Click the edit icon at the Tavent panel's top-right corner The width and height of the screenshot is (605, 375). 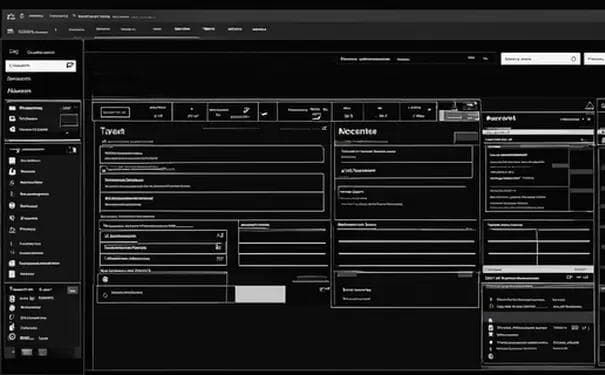(324, 128)
